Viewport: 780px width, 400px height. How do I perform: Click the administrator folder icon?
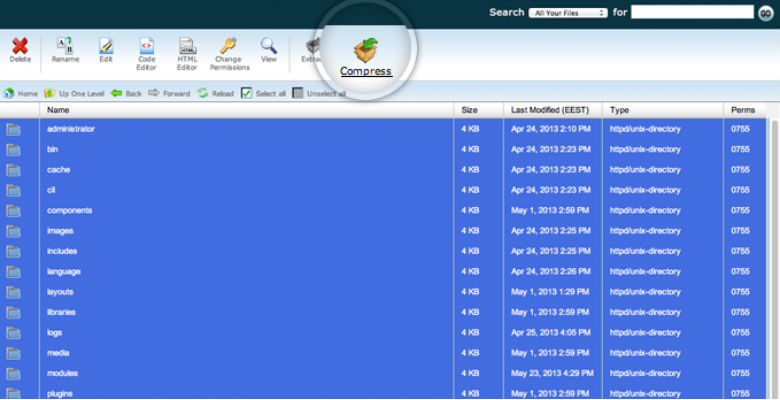[x=13, y=129]
